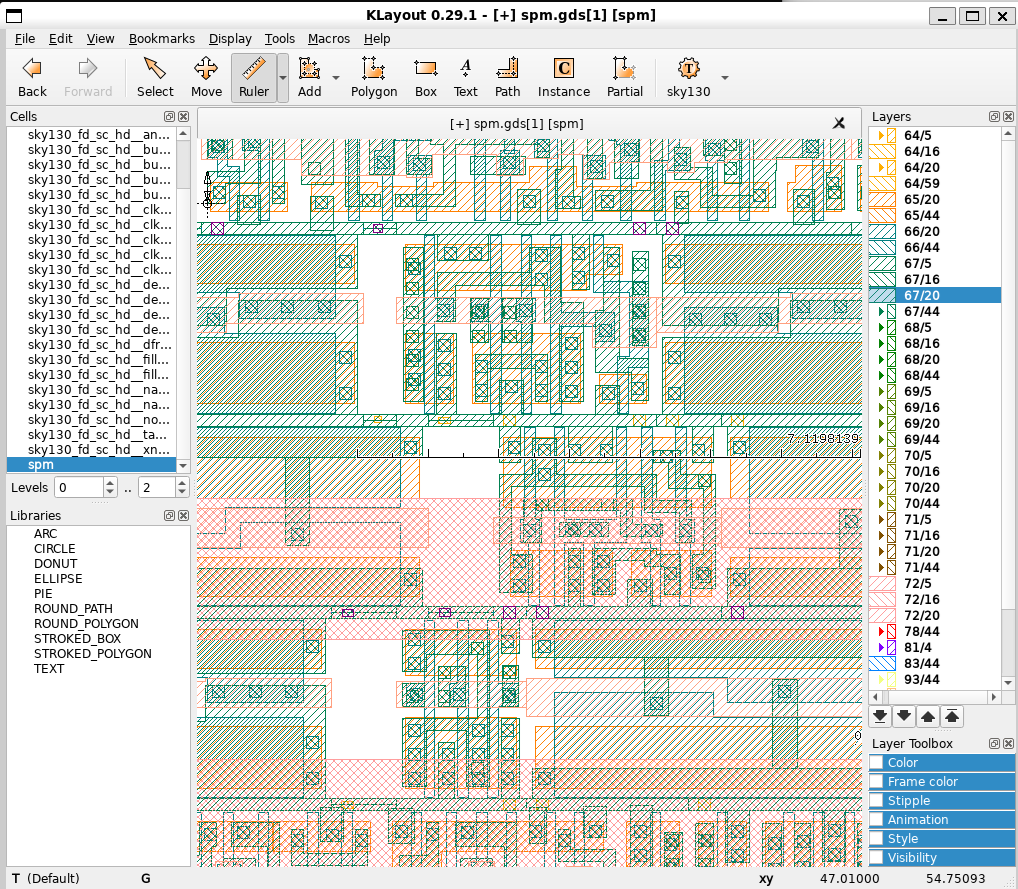Move selected layer to bottom of list
Viewport: 1018px width, 889px height.
pos(880,716)
